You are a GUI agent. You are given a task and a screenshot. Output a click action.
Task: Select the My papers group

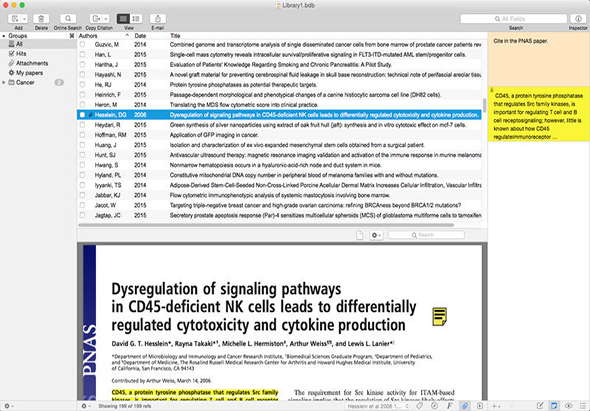point(29,73)
